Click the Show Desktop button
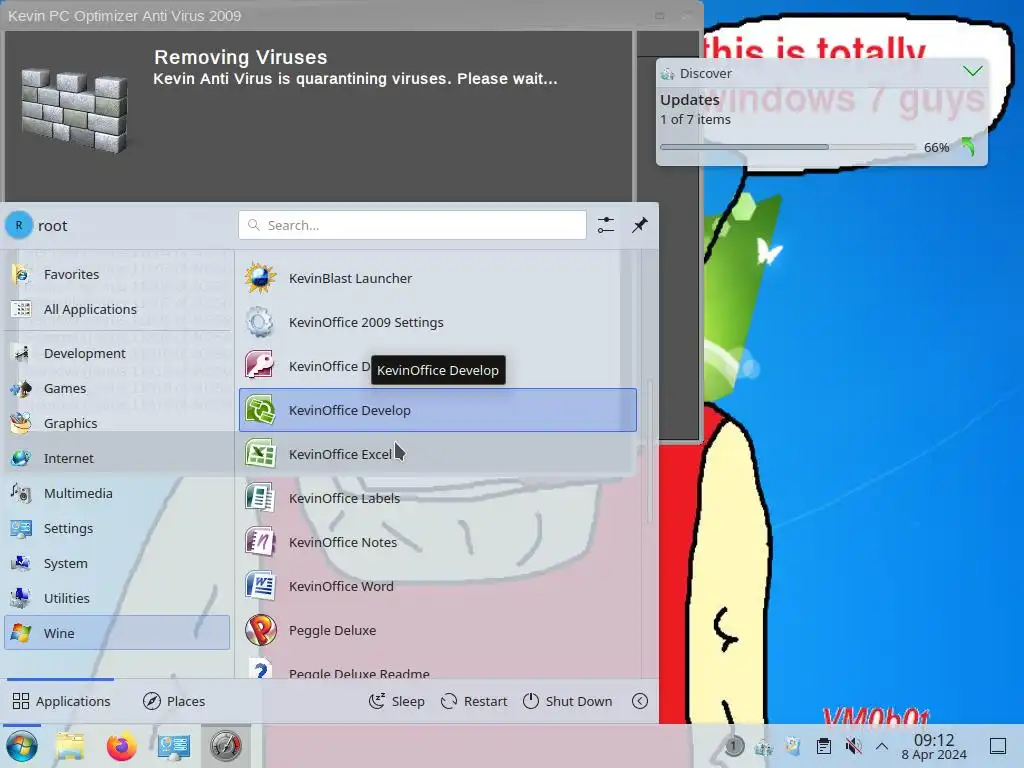 pos(998,745)
